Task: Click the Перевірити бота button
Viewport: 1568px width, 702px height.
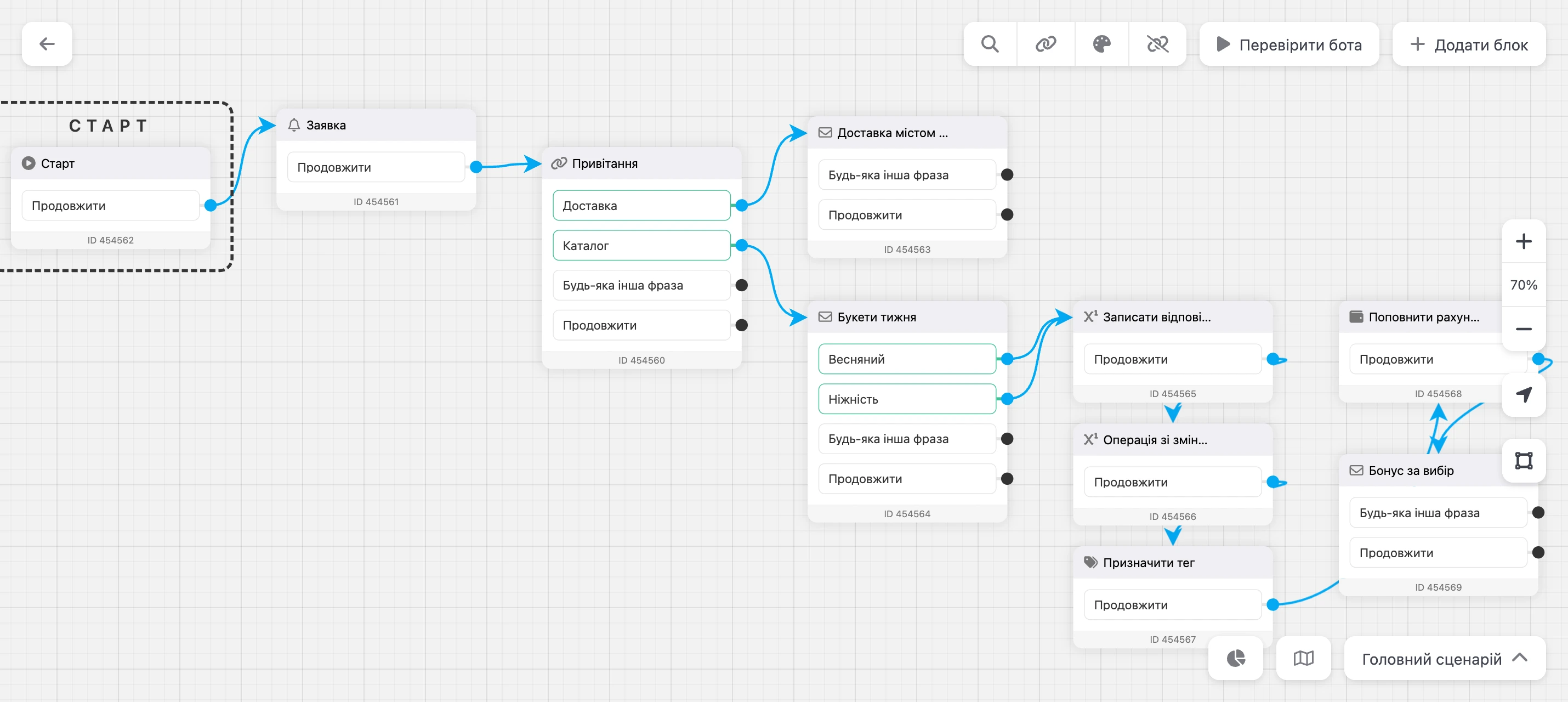Action: pos(1288,44)
